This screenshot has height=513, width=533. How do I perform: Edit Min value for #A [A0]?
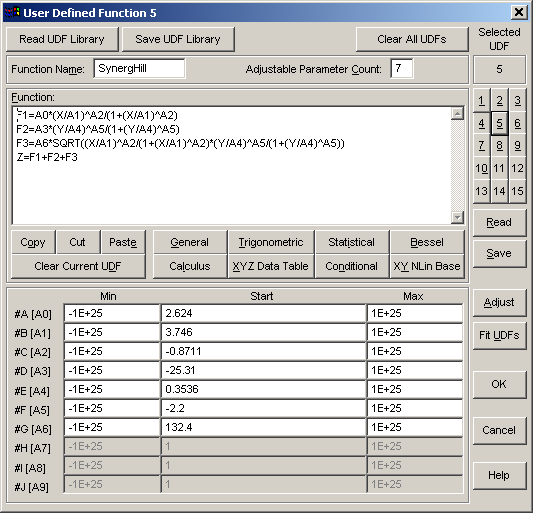(112, 313)
